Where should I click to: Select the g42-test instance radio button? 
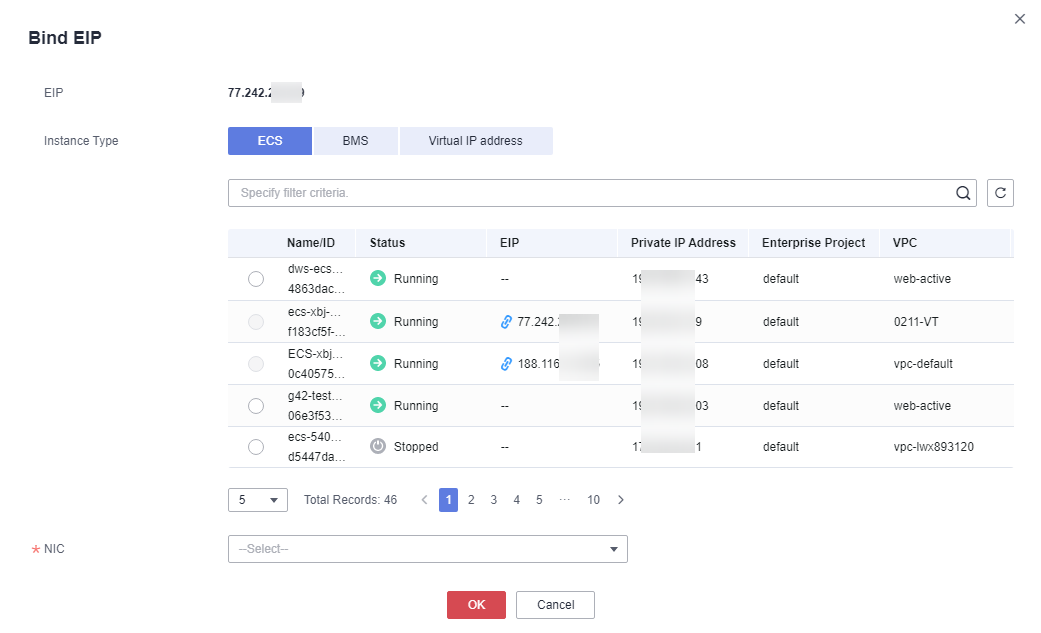pyautogui.click(x=256, y=406)
